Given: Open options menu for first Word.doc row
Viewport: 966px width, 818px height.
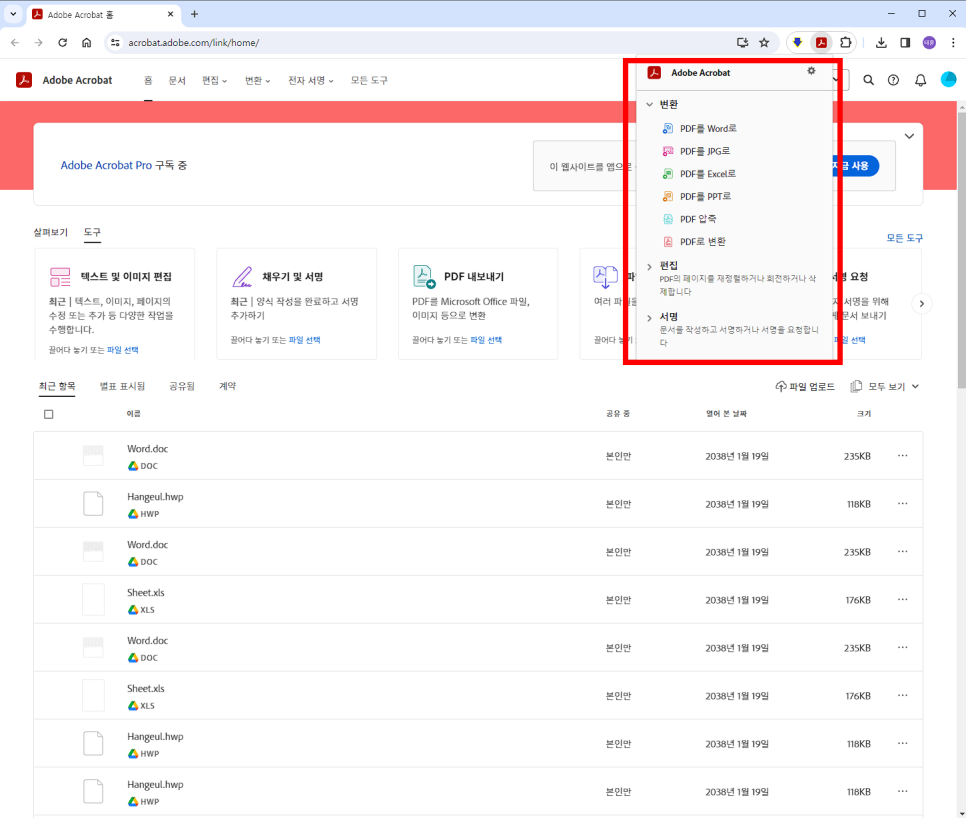Looking at the screenshot, I should (903, 456).
